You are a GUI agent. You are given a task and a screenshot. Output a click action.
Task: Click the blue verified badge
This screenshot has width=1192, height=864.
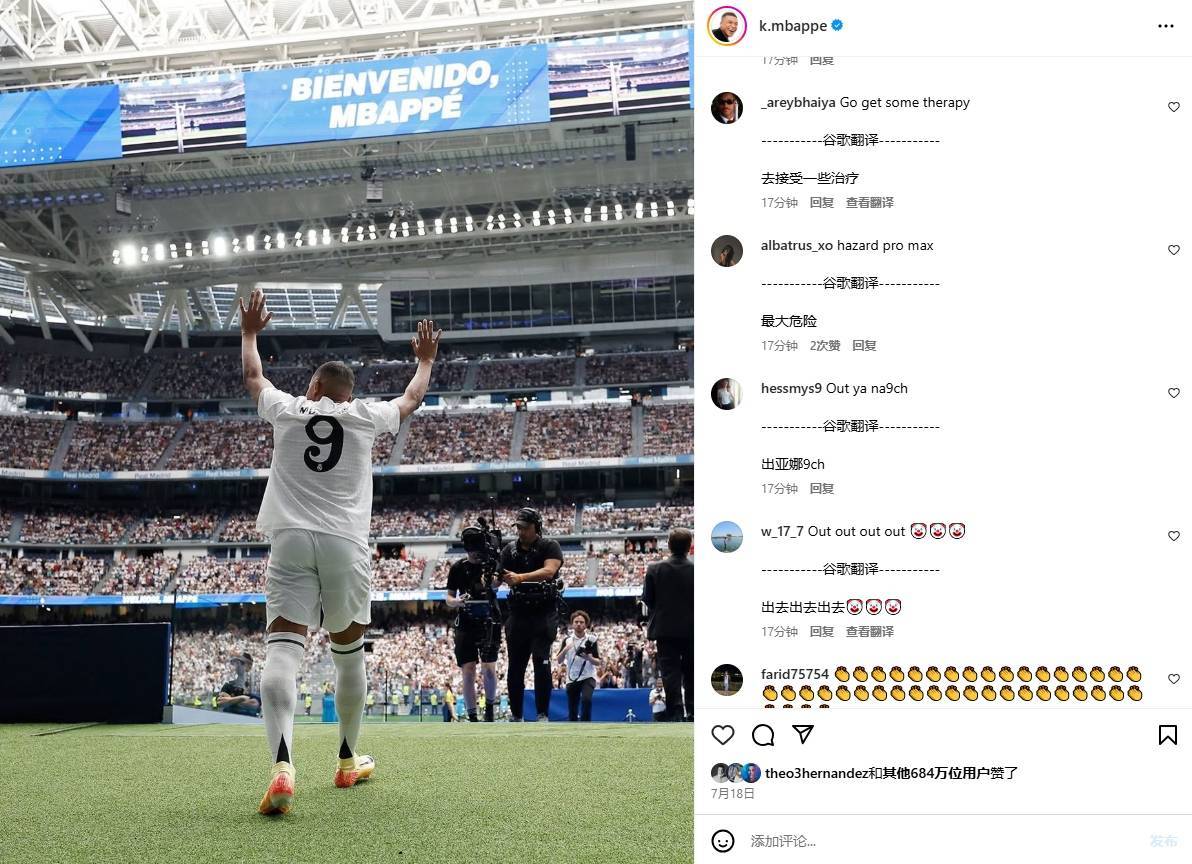point(837,25)
